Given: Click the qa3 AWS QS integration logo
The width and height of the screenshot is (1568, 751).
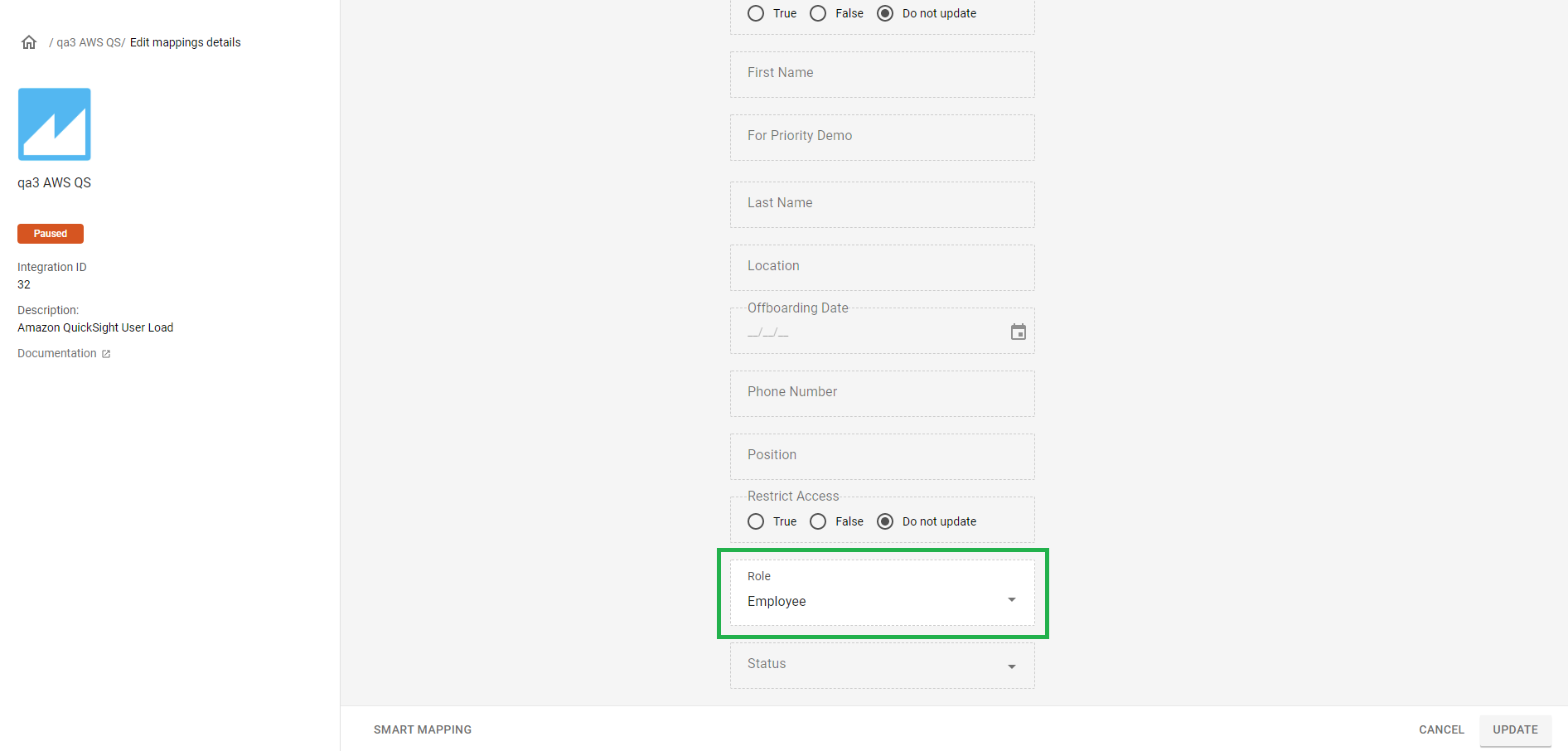Looking at the screenshot, I should (x=55, y=124).
